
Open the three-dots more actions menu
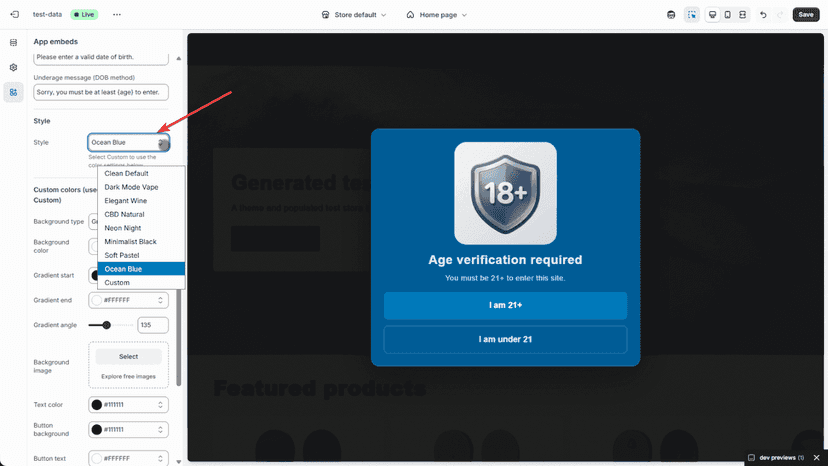[x=117, y=14]
